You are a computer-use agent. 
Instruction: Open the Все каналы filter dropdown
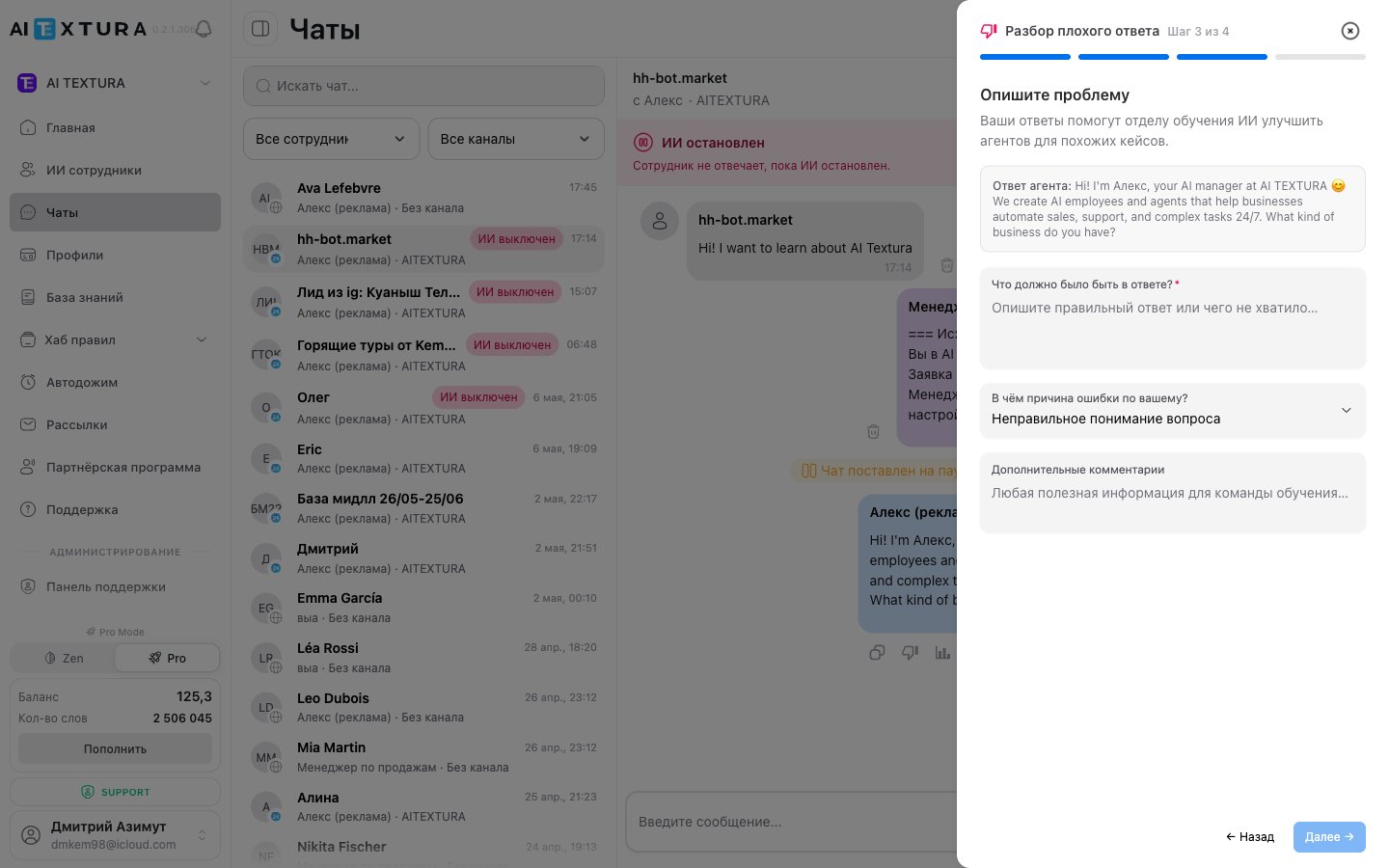[516, 139]
